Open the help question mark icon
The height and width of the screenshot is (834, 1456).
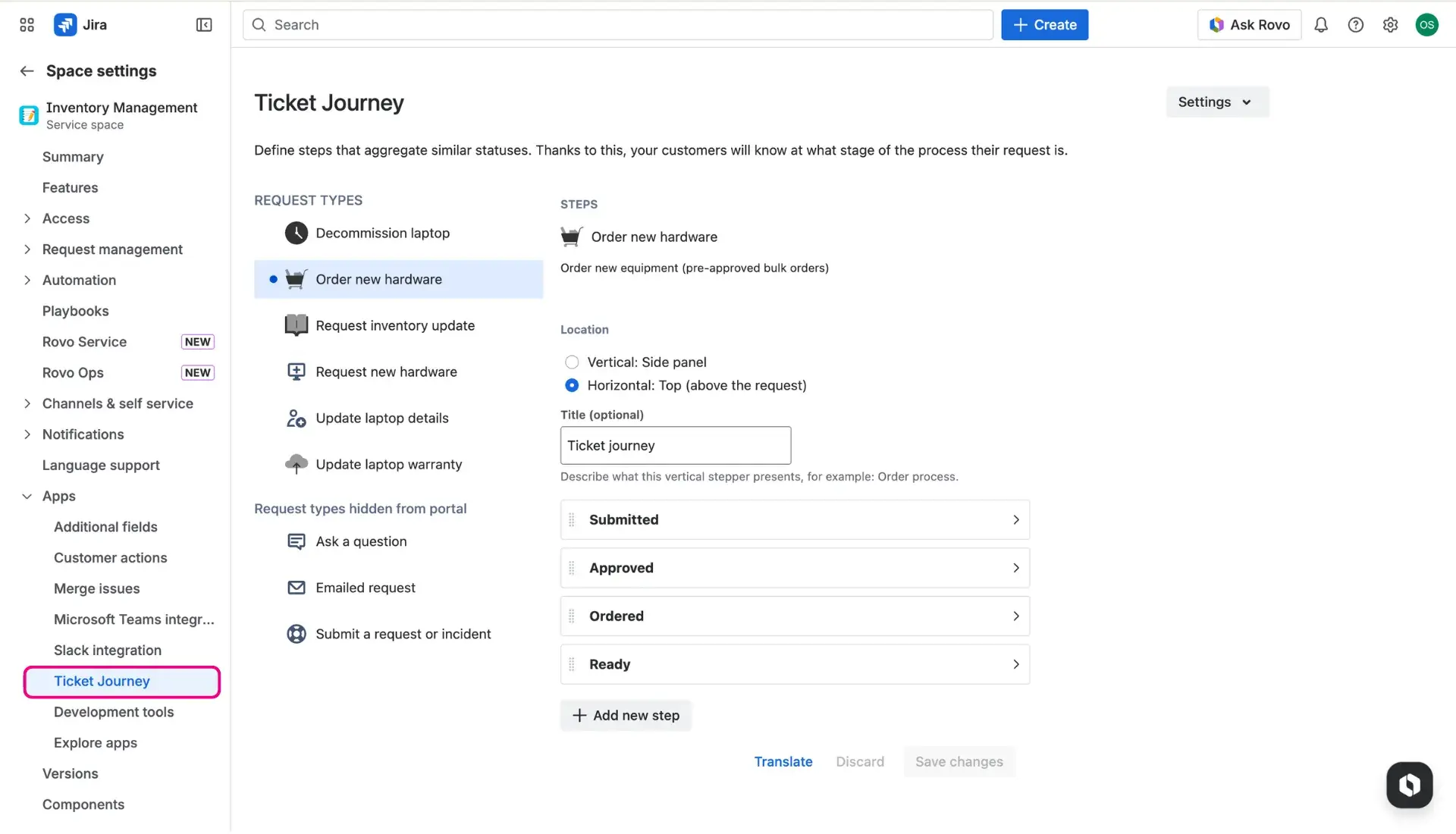(x=1356, y=24)
